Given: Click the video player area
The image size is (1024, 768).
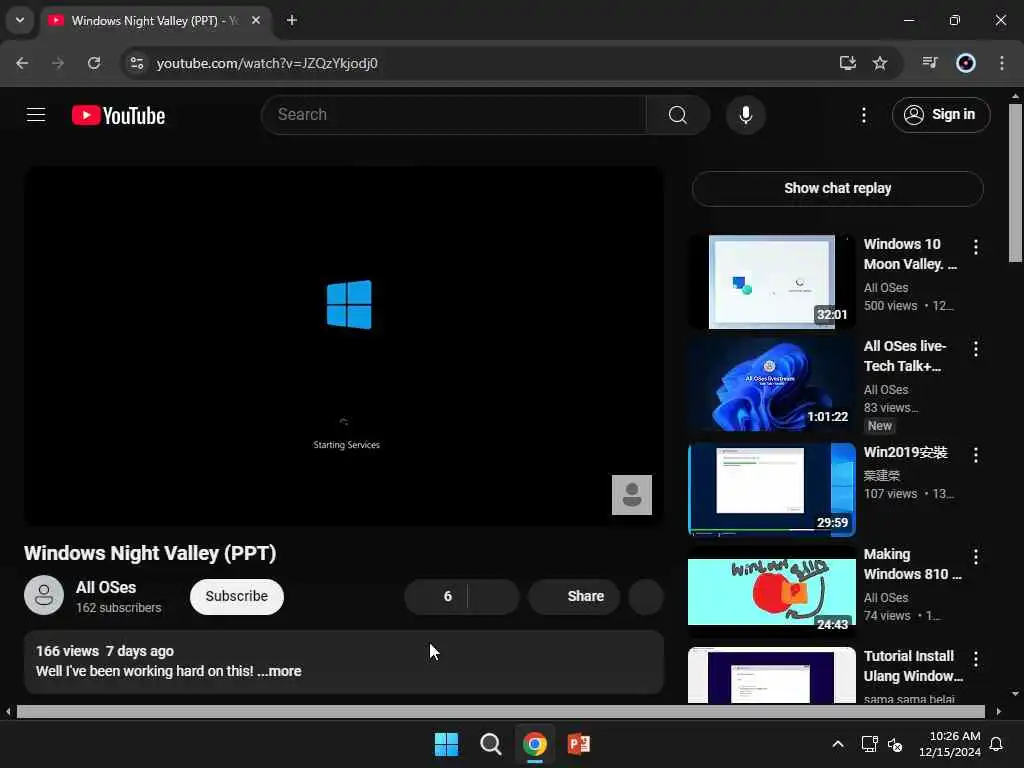Looking at the screenshot, I should (x=344, y=345).
